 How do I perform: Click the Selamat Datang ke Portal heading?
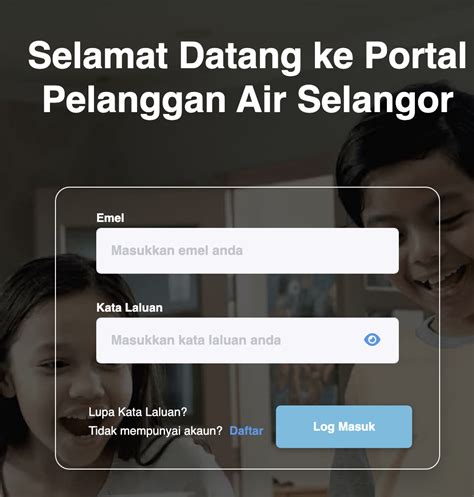pyautogui.click(x=247, y=55)
